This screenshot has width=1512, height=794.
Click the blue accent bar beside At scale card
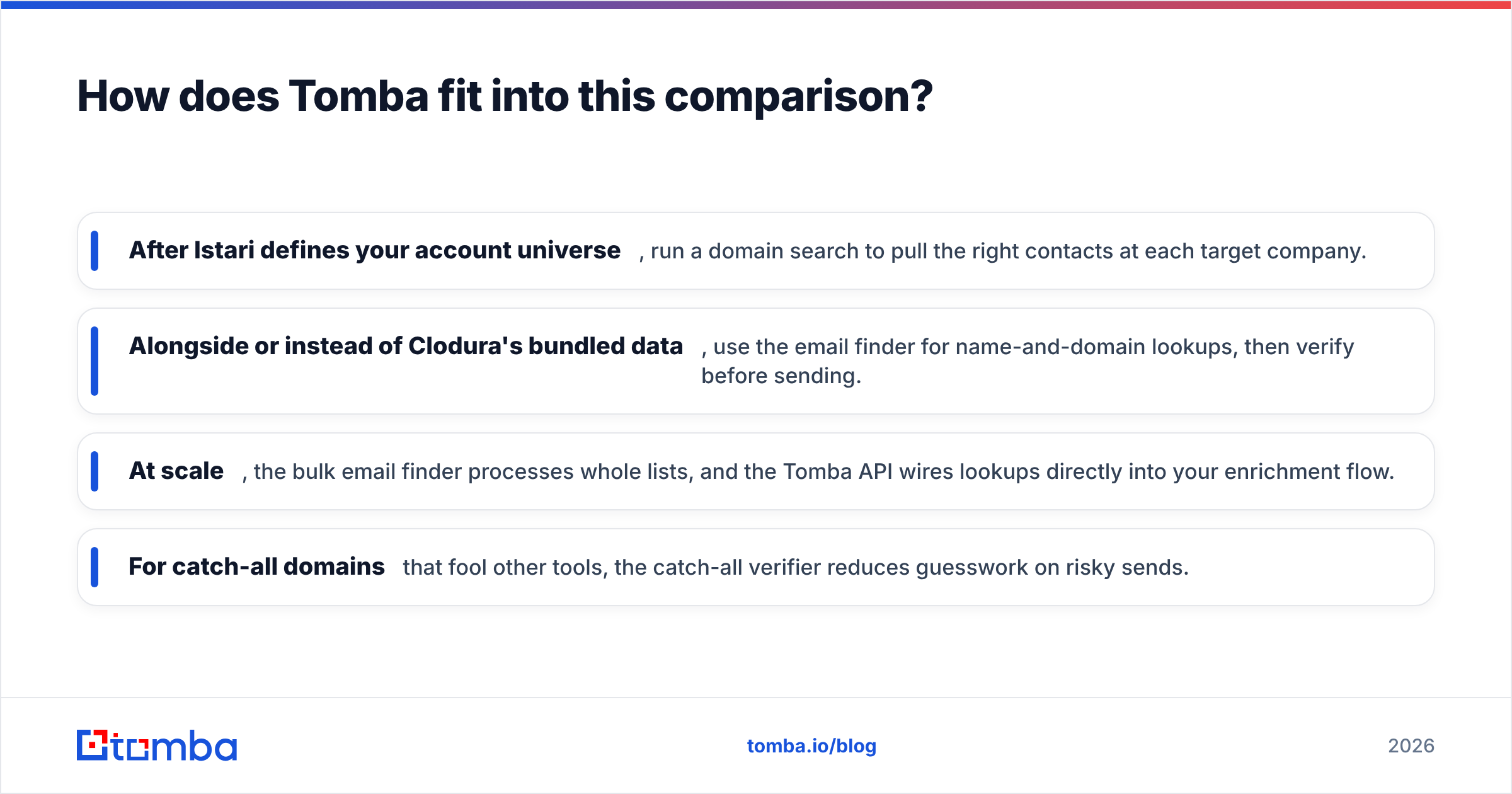tap(94, 471)
